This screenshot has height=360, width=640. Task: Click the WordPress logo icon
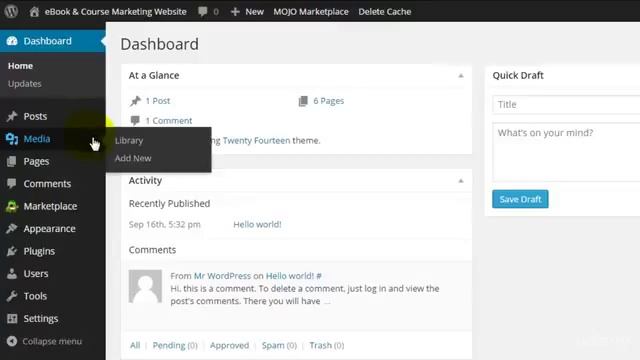(x=11, y=11)
